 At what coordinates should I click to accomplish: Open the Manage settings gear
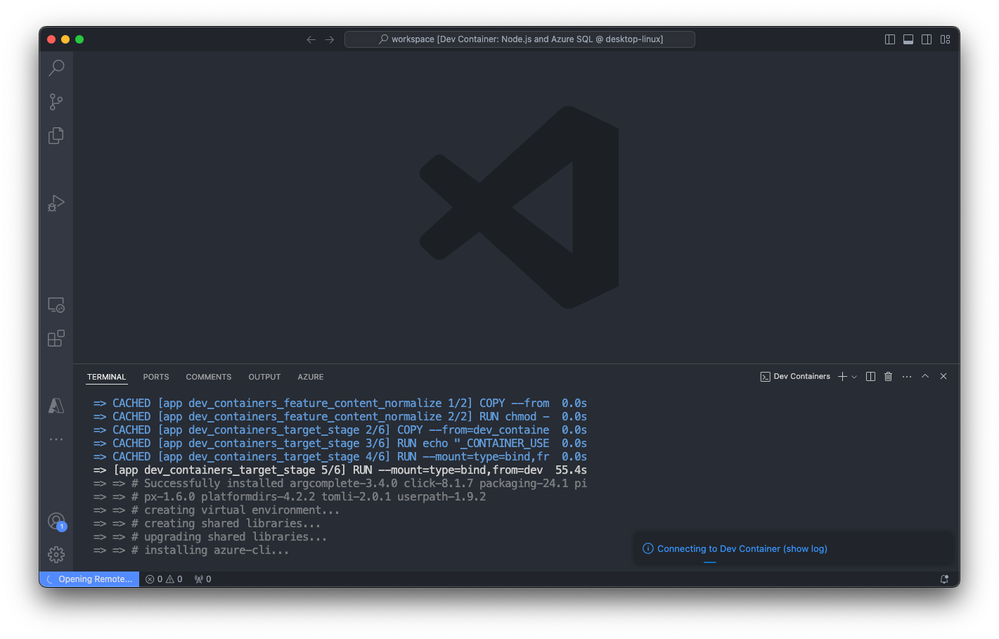pos(57,555)
